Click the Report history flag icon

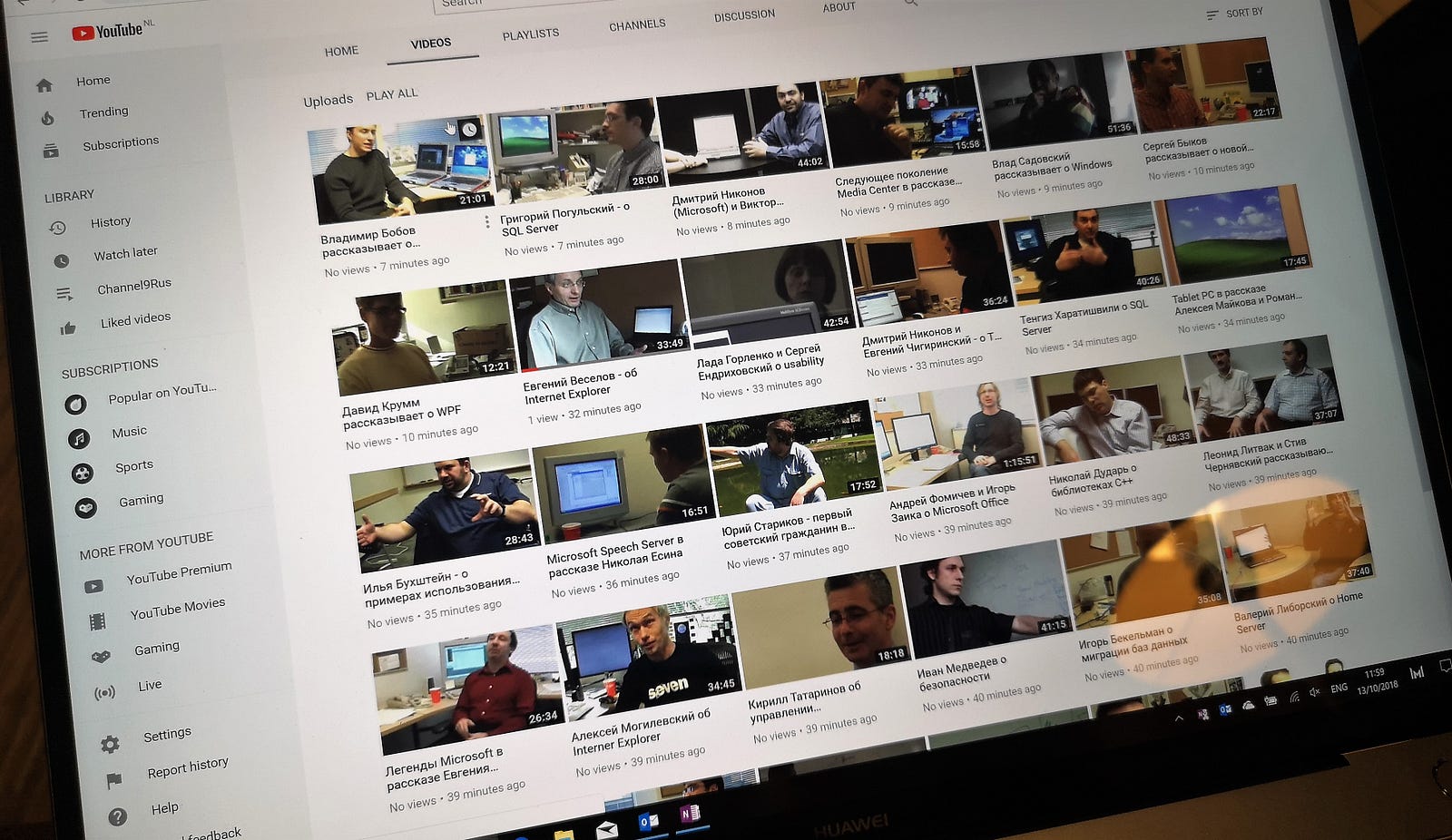[x=113, y=780]
